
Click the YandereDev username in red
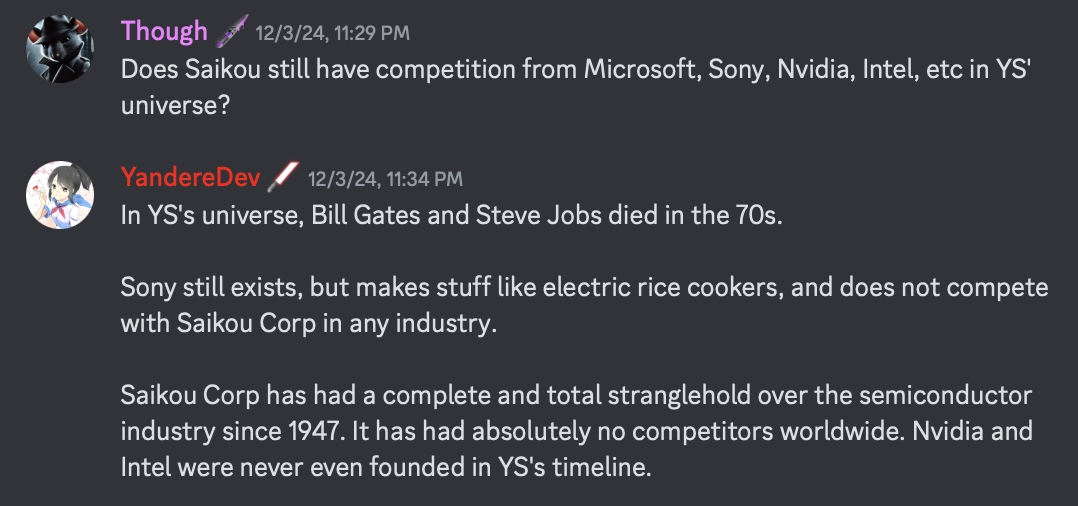tap(191, 178)
